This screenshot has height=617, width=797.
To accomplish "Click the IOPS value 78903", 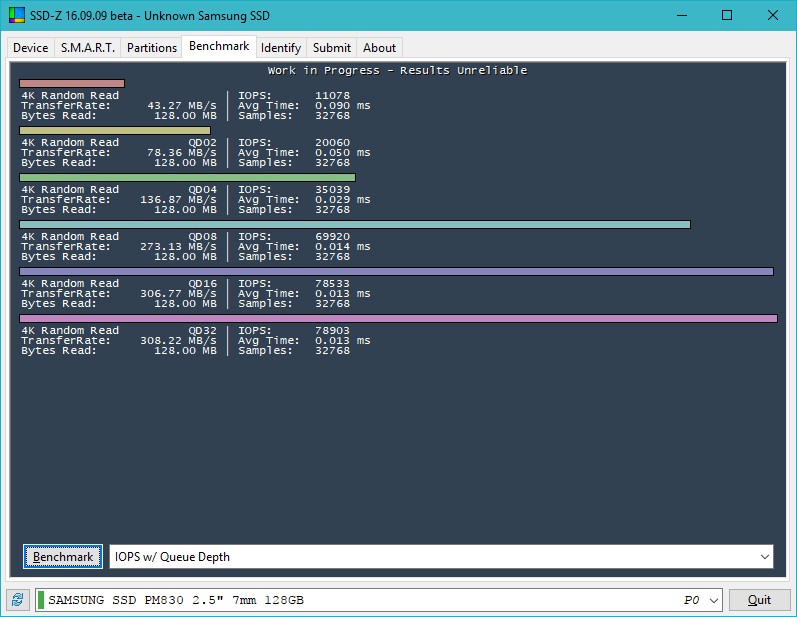I will click(332, 331).
